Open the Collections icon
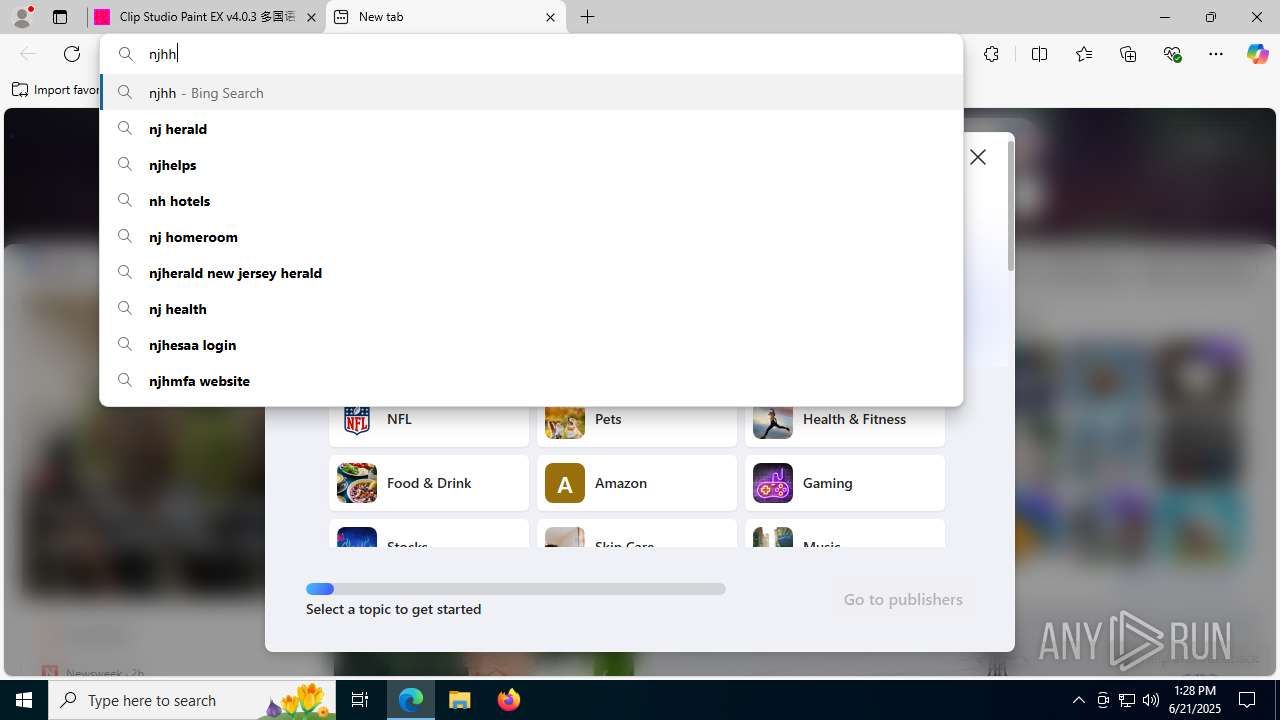This screenshot has width=1280, height=720. [1128, 54]
